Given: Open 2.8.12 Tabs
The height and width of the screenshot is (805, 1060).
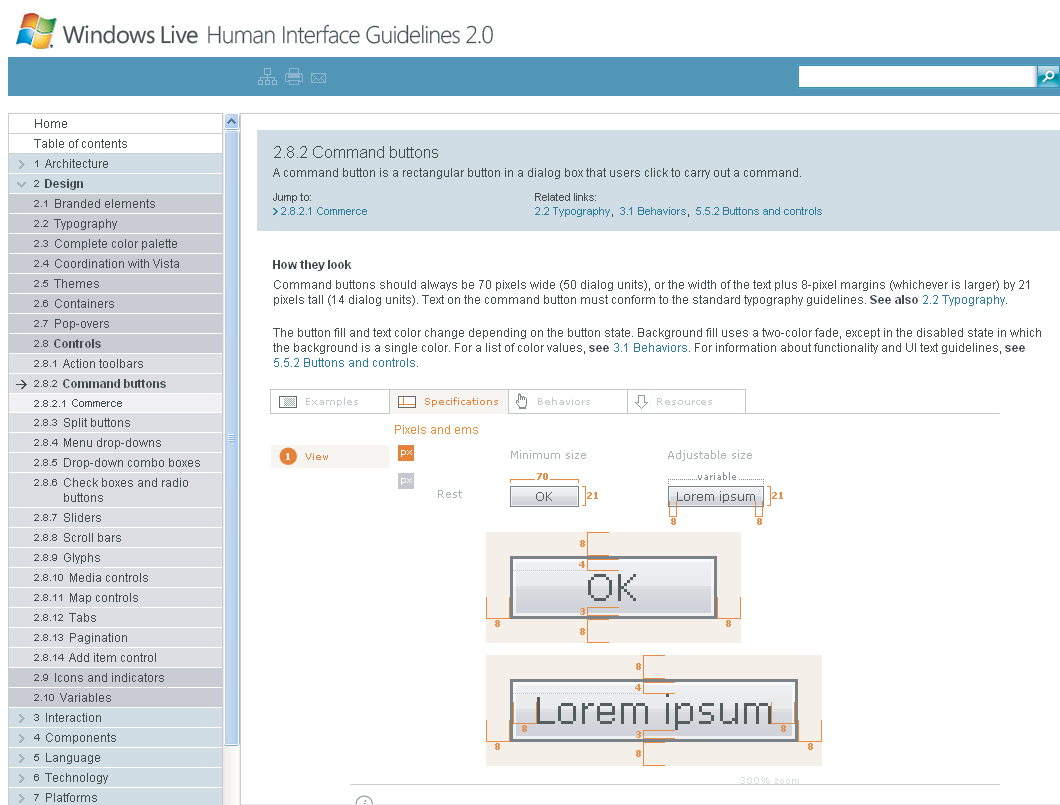Looking at the screenshot, I should tap(116, 618).
